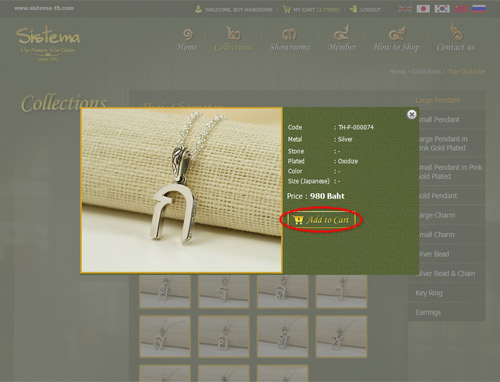
Task: Choose the Chinese flag language icon
Action: coord(461,9)
